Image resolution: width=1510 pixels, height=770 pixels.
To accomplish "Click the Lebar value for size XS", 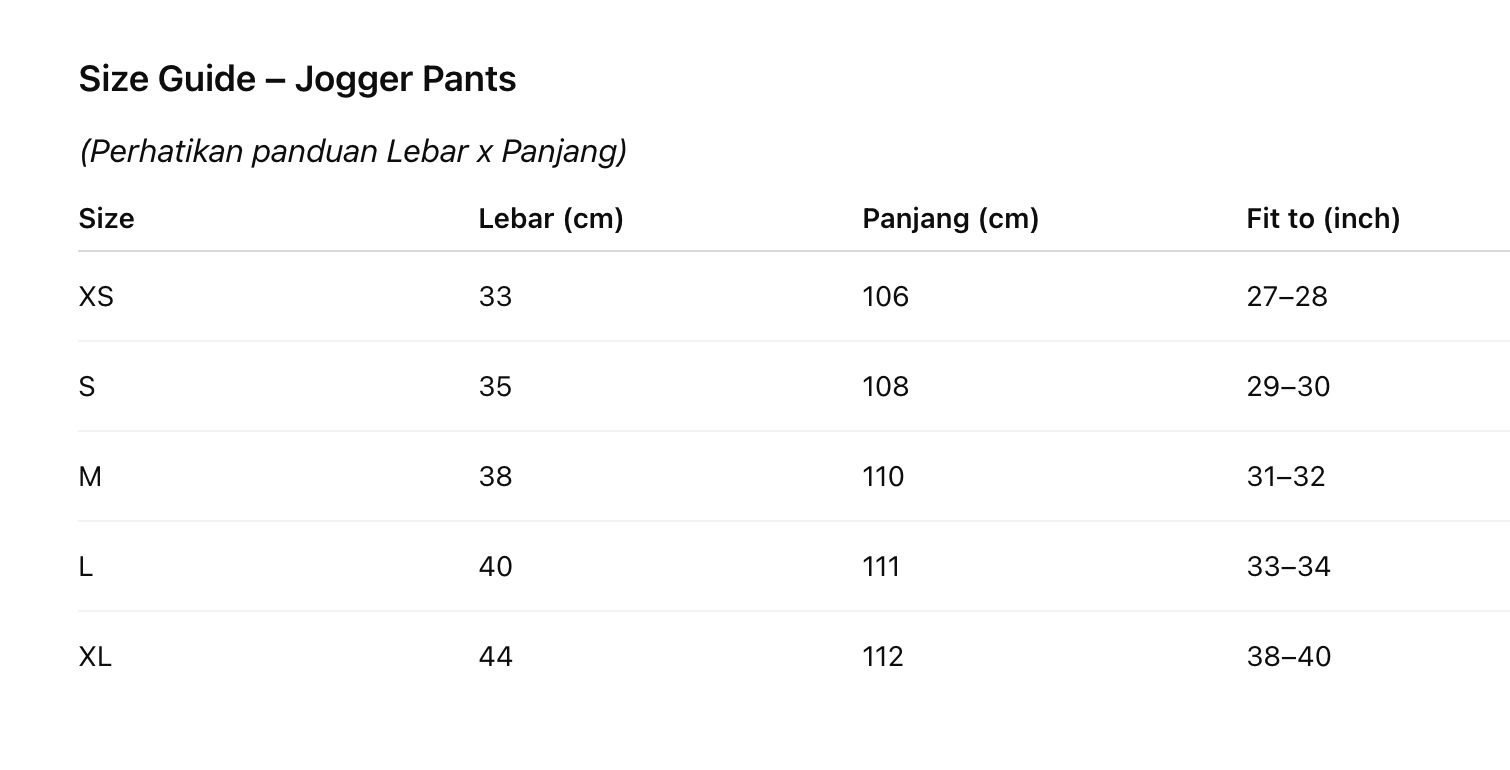I will pos(495,297).
